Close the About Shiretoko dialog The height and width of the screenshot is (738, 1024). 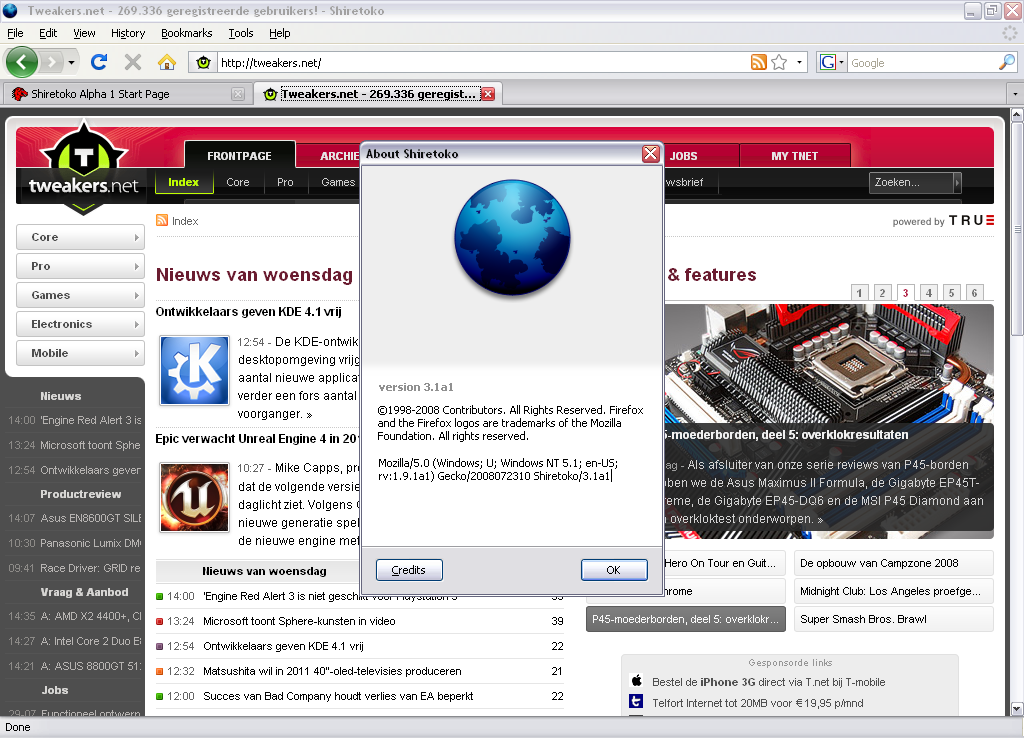650,153
